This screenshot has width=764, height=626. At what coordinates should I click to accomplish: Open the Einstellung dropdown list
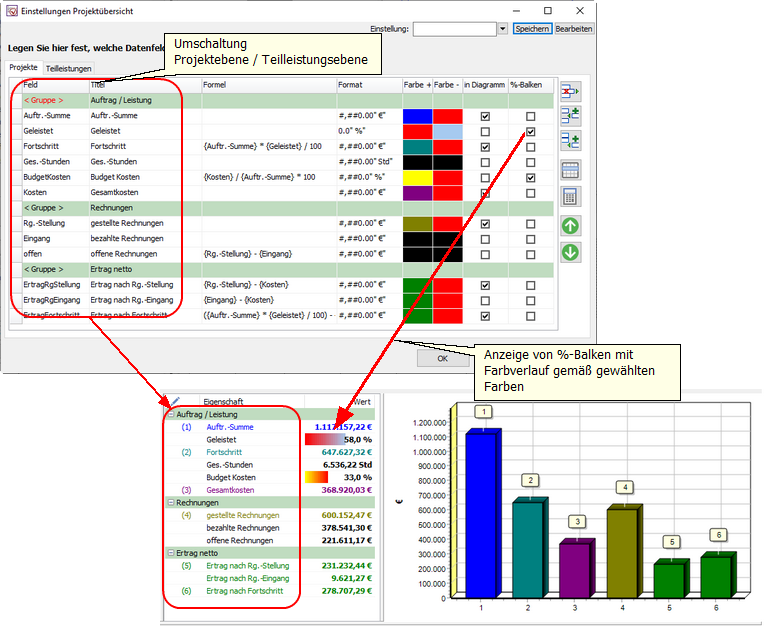502,29
